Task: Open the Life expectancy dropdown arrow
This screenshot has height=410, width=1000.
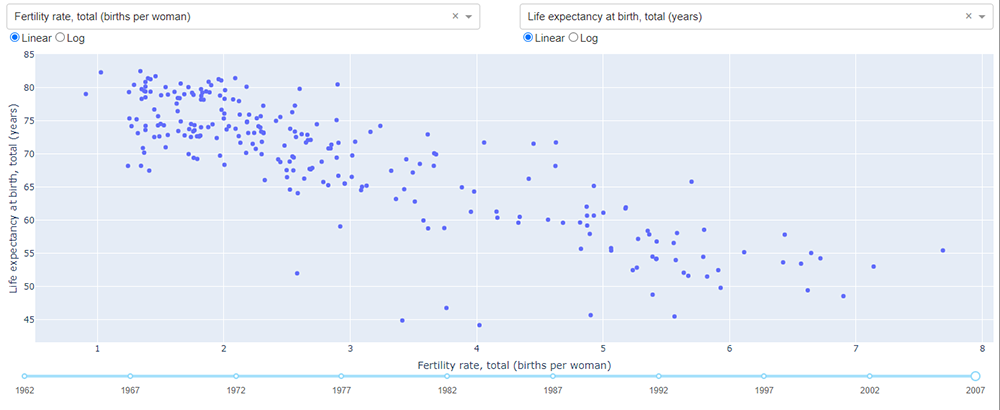Action: [x=982, y=17]
